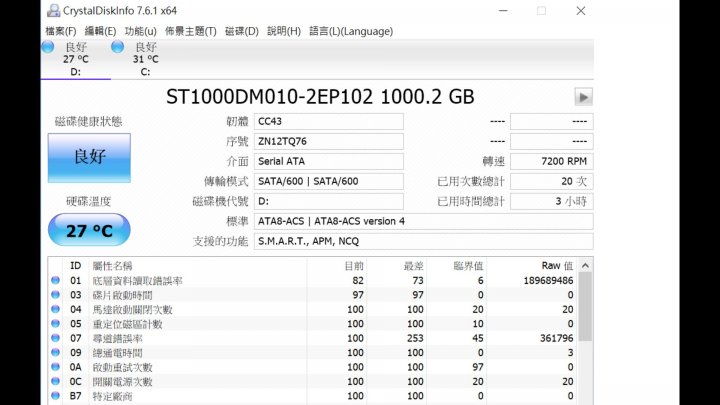Click the ID column header
This screenshot has width=720, height=405.
point(75,266)
